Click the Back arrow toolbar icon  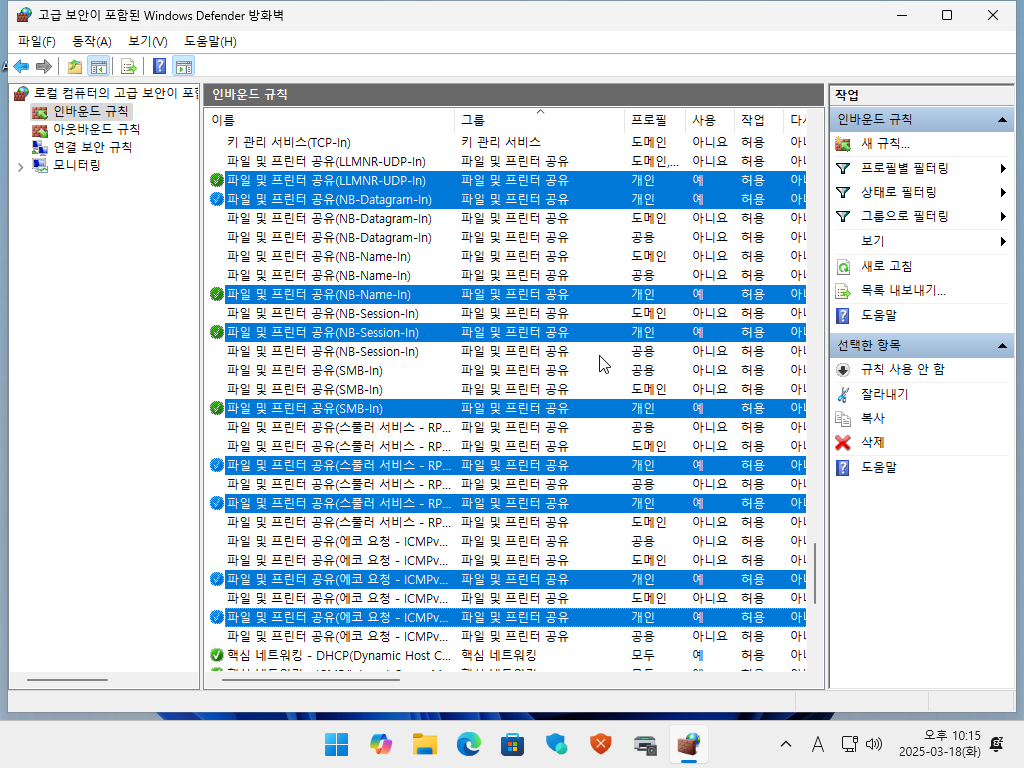coord(21,66)
